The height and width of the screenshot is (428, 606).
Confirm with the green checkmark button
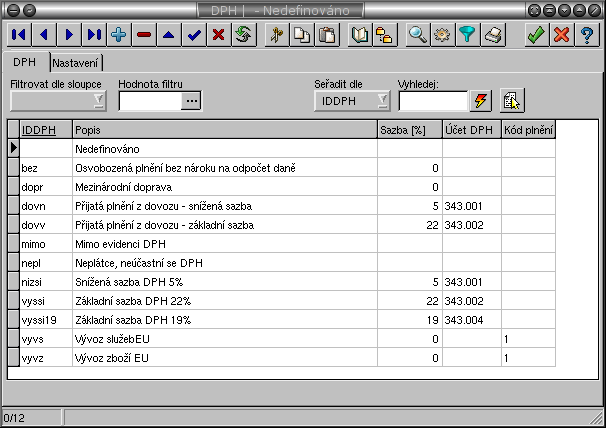pyautogui.click(x=537, y=34)
